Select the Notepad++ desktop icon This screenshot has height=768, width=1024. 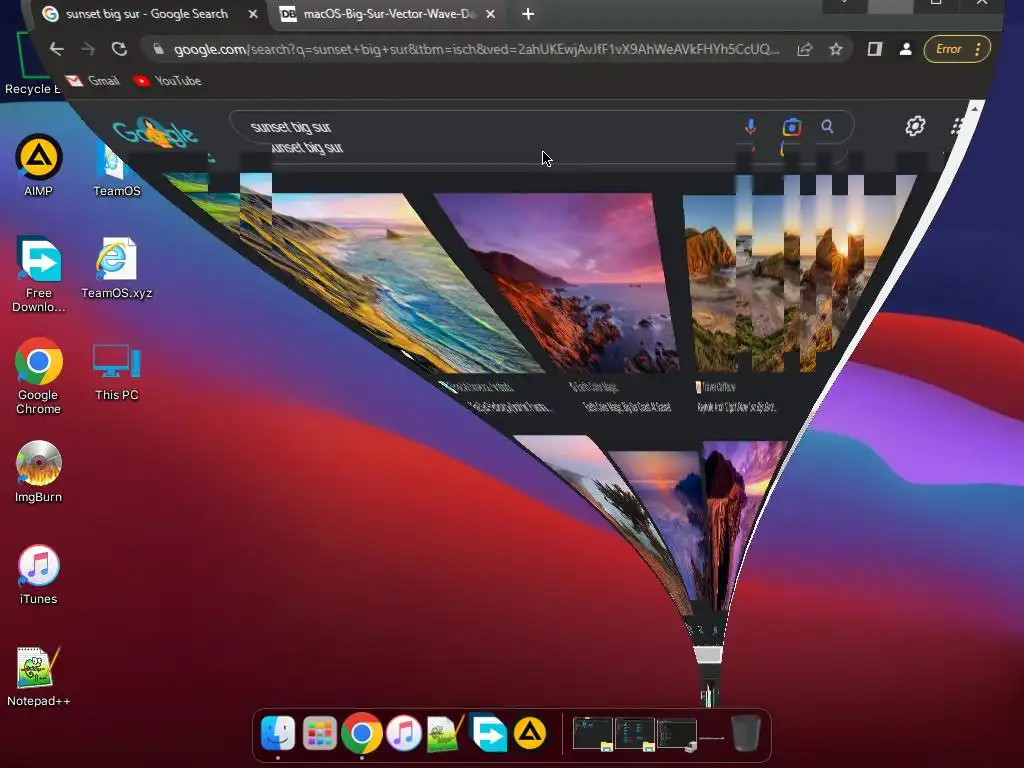[39, 676]
